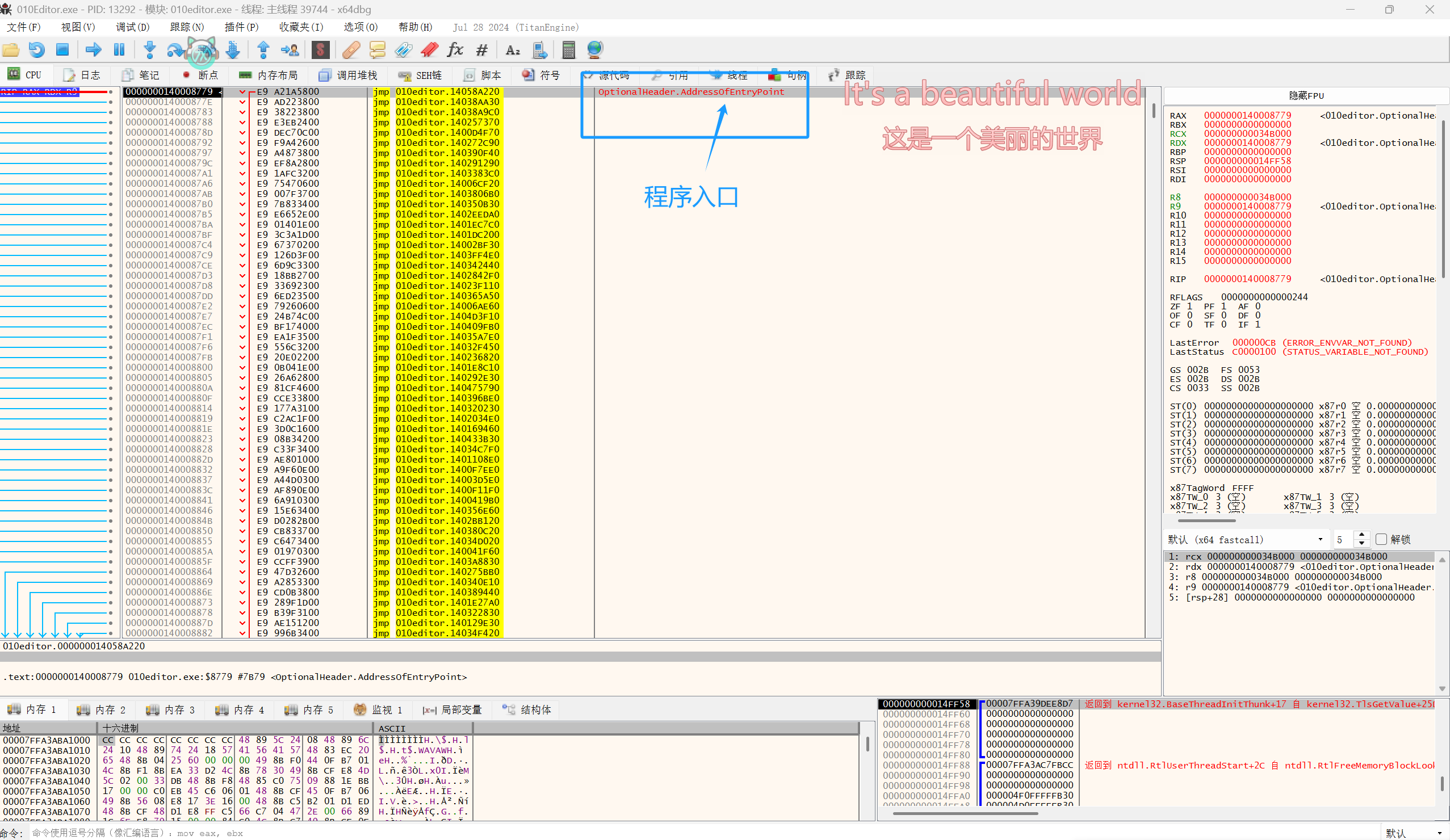Open the x64 fastcall convention dropdown
Screen dimensions: 1450x840
(x=1246, y=539)
